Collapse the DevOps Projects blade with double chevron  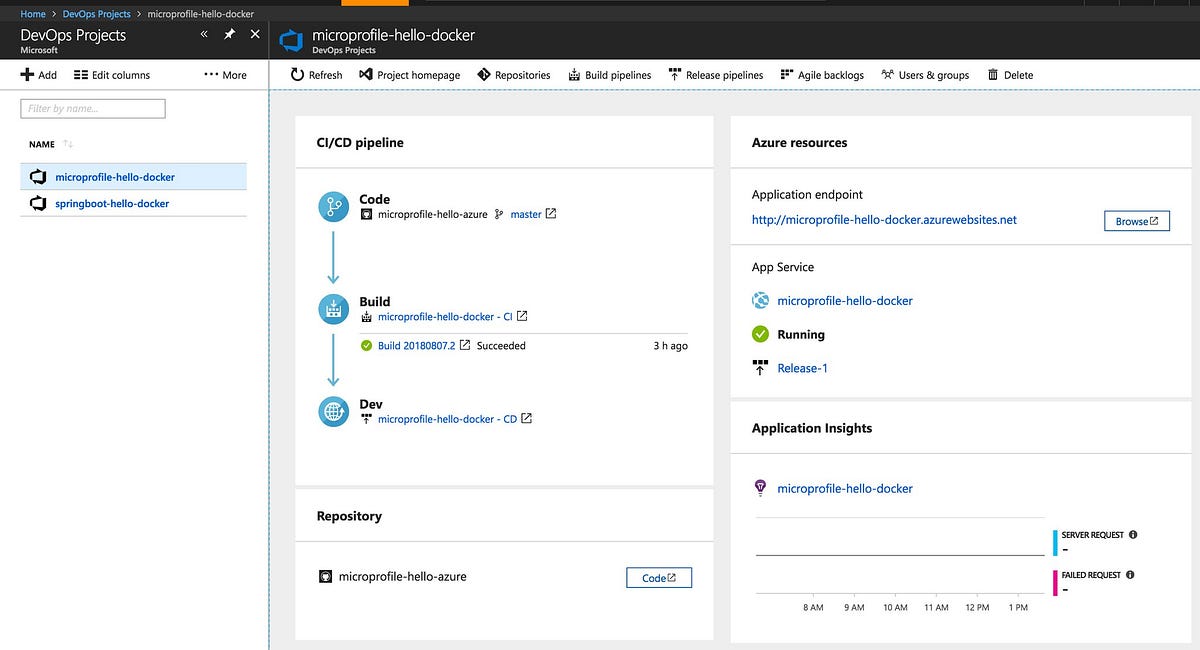click(x=203, y=33)
